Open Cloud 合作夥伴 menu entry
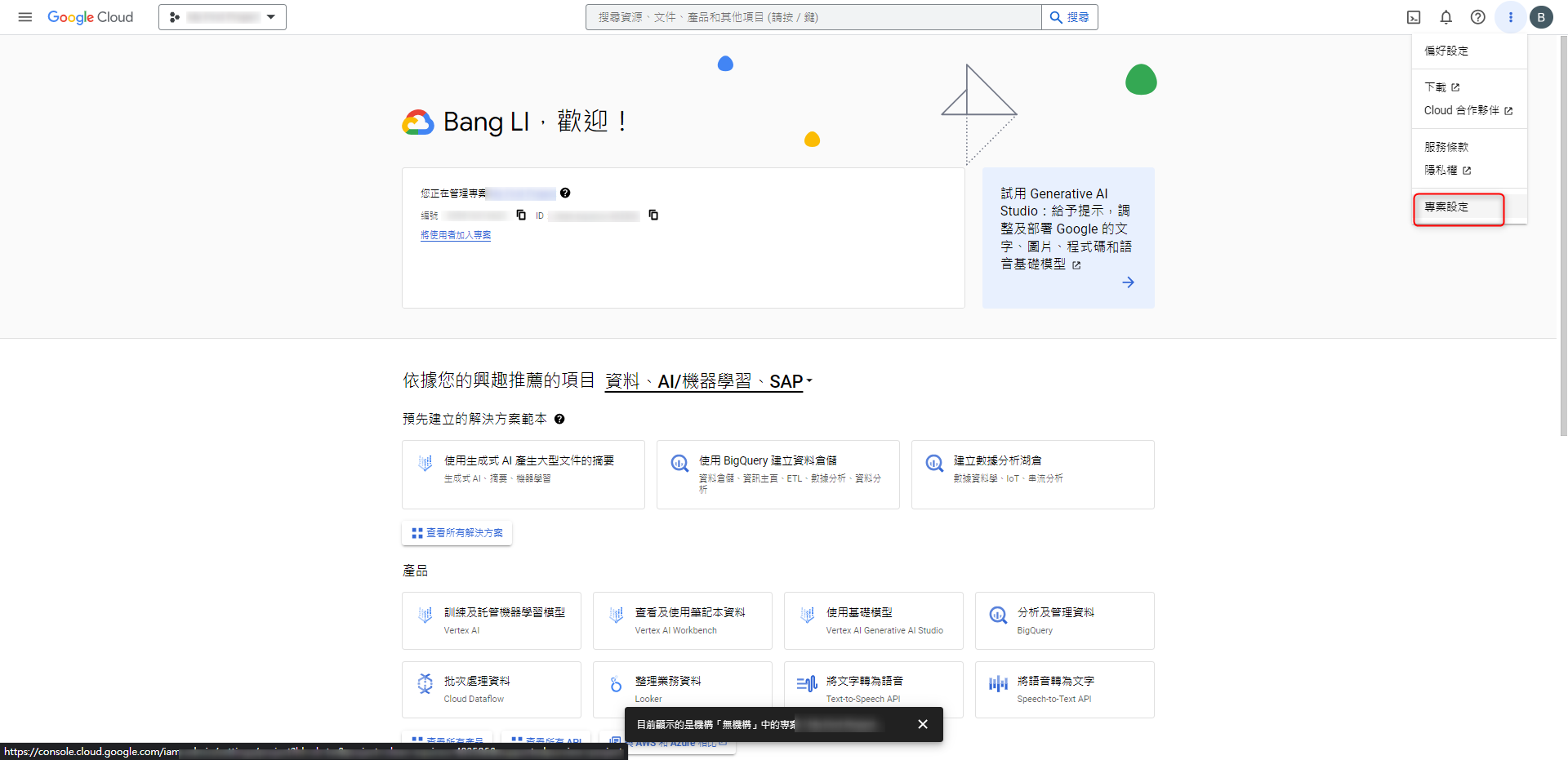1568x760 pixels. point(1469,110)
